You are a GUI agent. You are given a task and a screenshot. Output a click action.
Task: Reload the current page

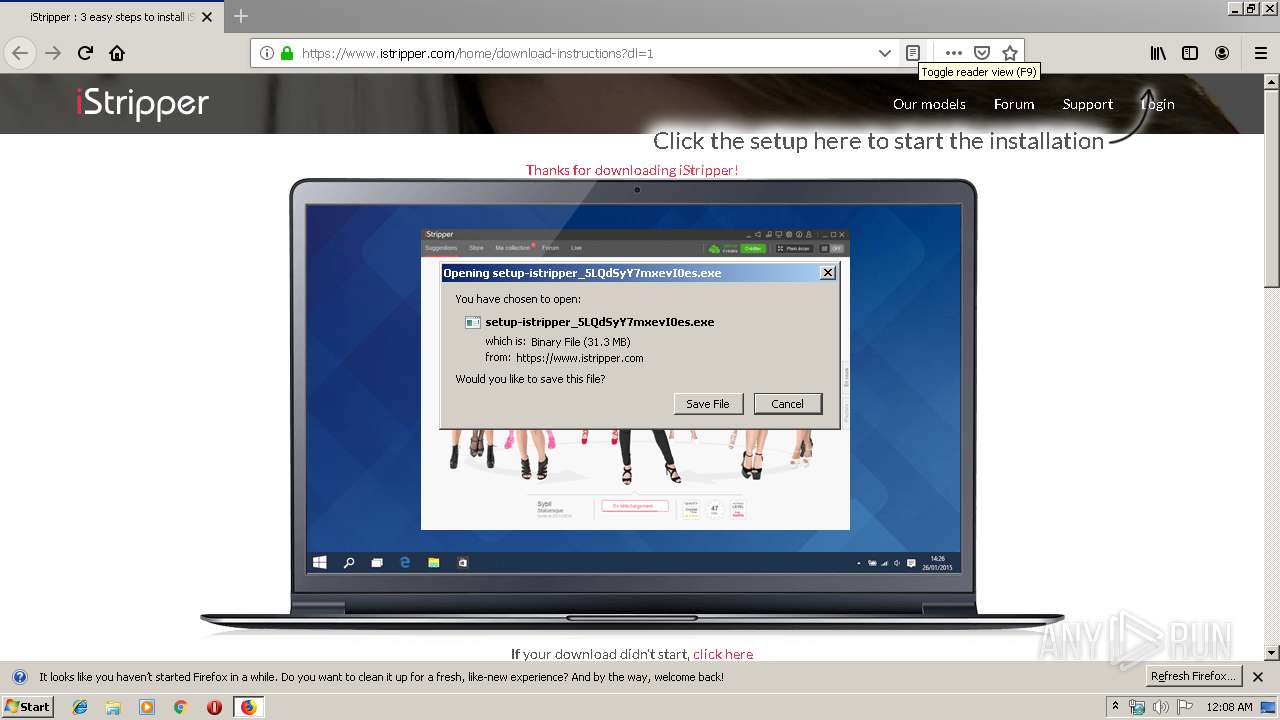click(85, 53)
